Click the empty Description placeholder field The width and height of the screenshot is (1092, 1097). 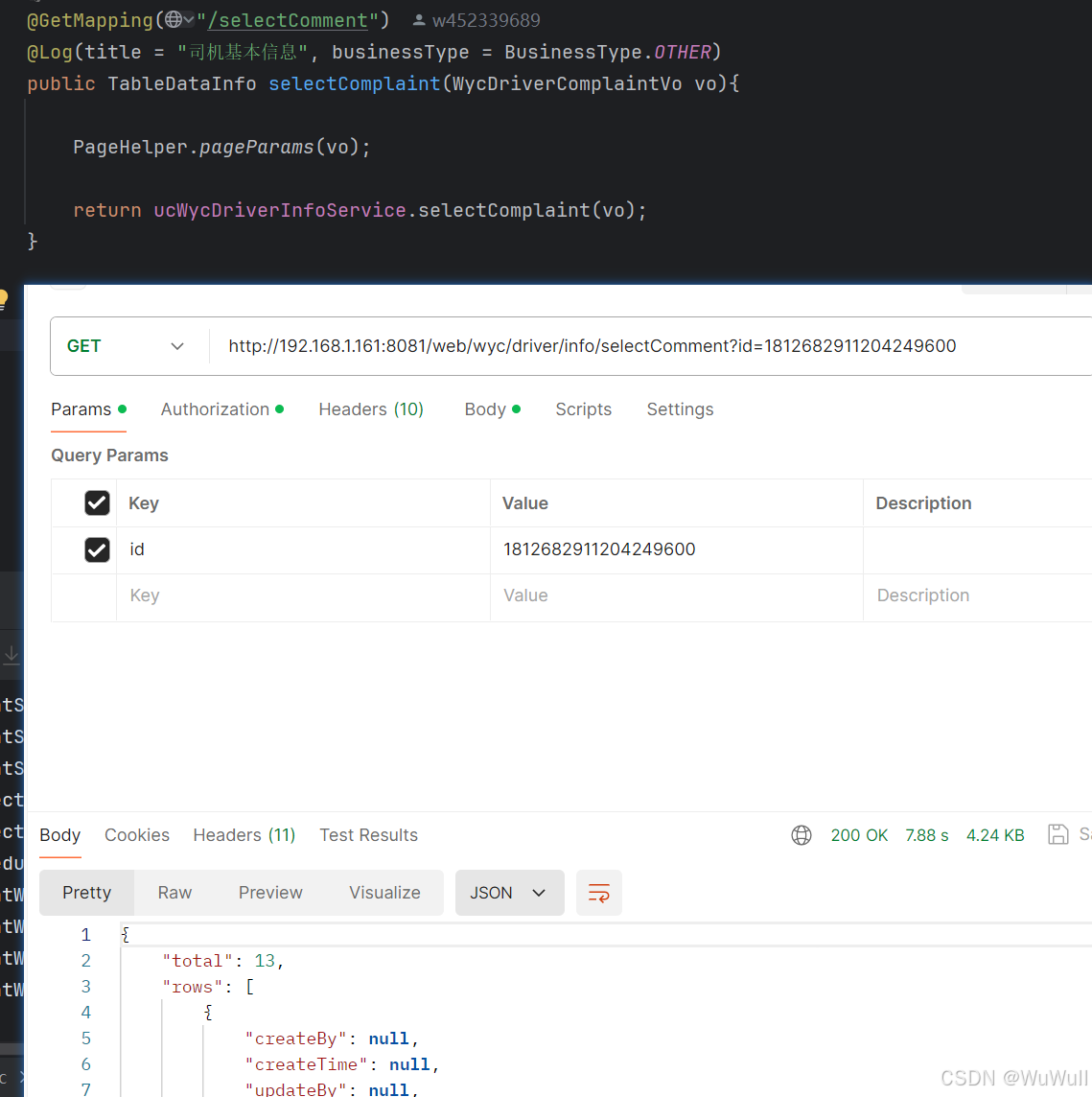pos(977,596)
